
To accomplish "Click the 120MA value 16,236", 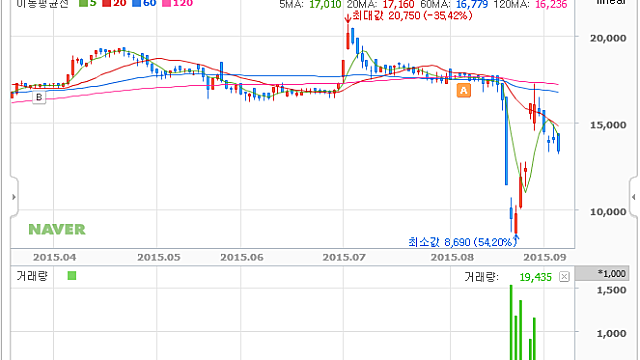I will click(x=551, y=4).
